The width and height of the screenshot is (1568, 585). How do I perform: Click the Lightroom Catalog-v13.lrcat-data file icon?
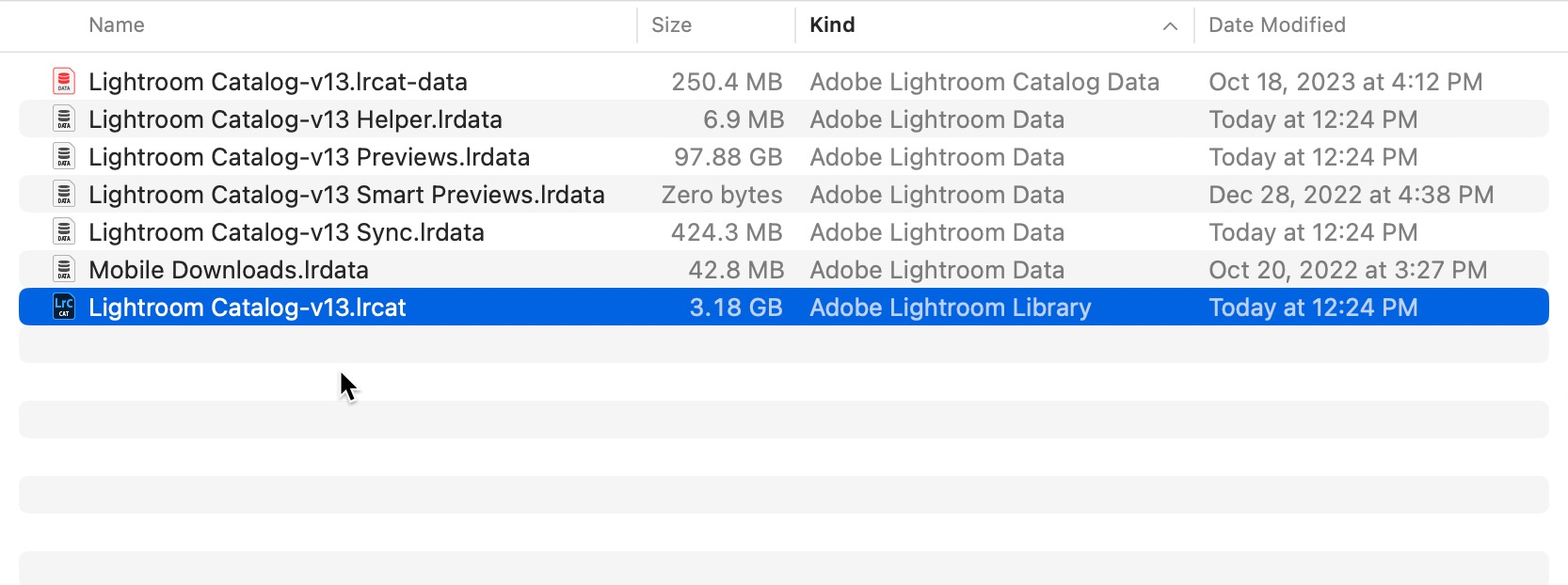pyautogui.click(x=63, y=82)
